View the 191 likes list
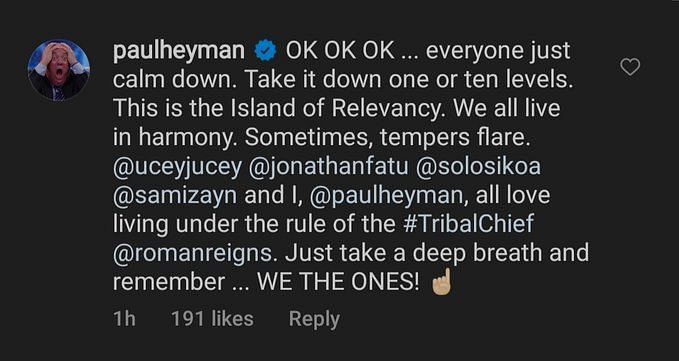Image resolution: width=679 pixels, height=361 pixels. (212, 319)
